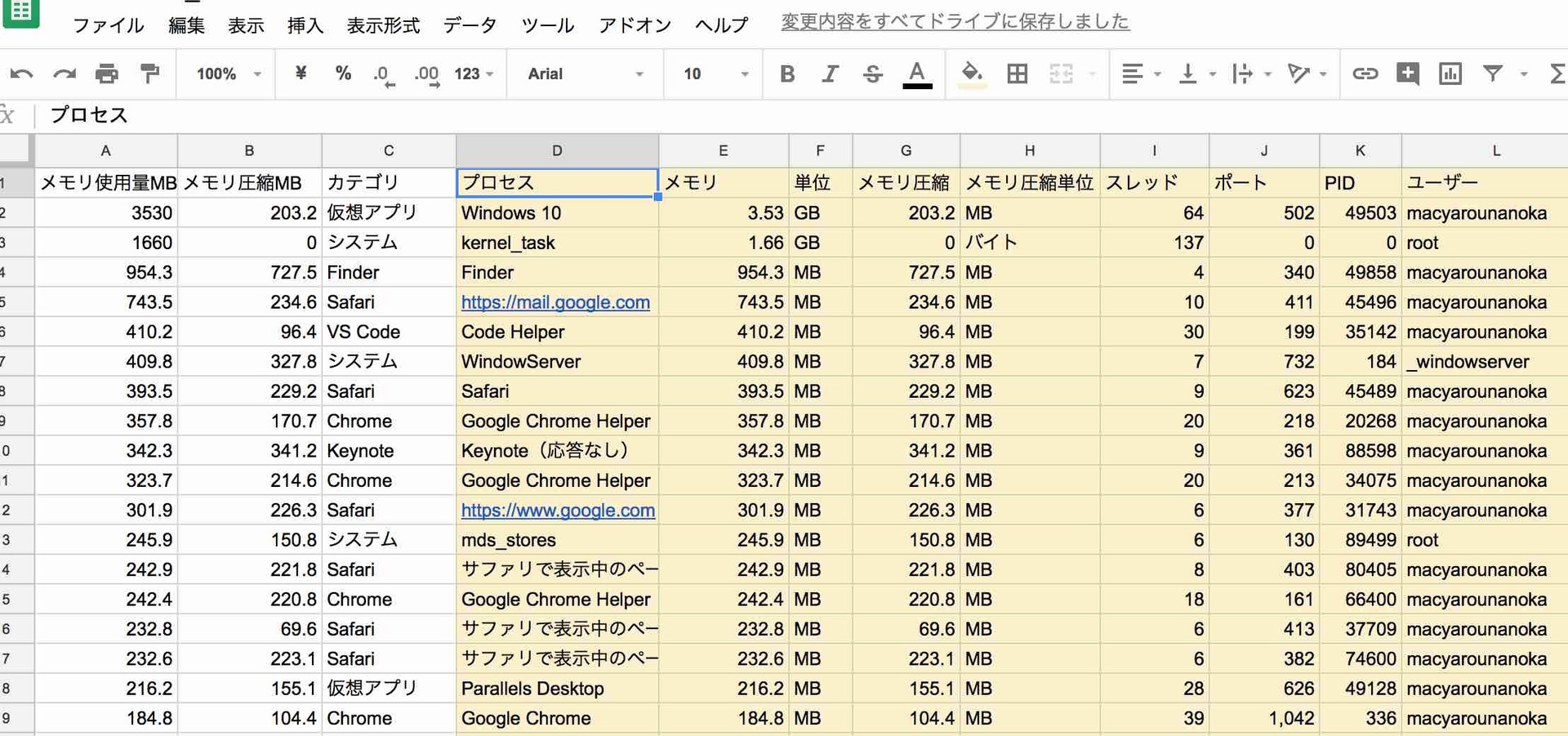Increase decimal places icon
1568x736 pixels.
pyautogui.click(x=427, y=75)
